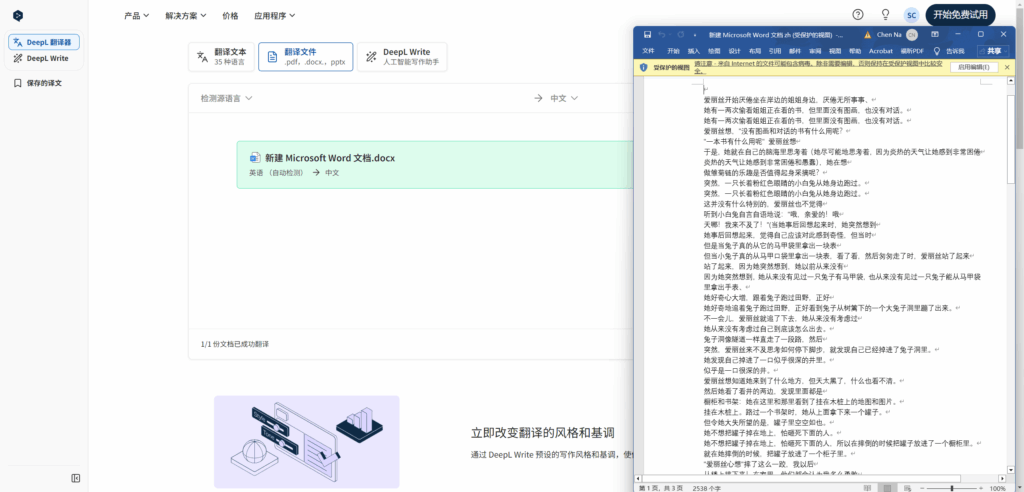Switch to Print Layout view icon in Word
Screen dimensions: 1024x492
click(x=888, y=488)
